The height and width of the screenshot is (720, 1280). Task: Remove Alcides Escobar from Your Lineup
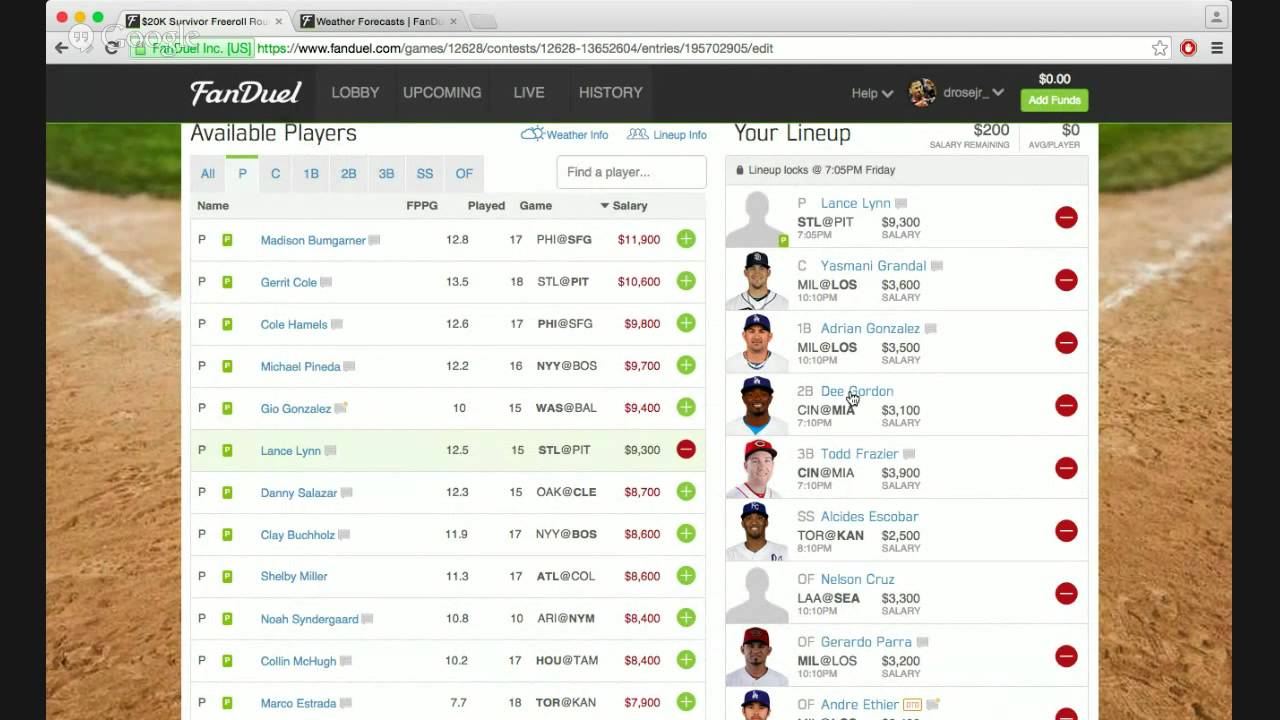tap(1066, 531)
